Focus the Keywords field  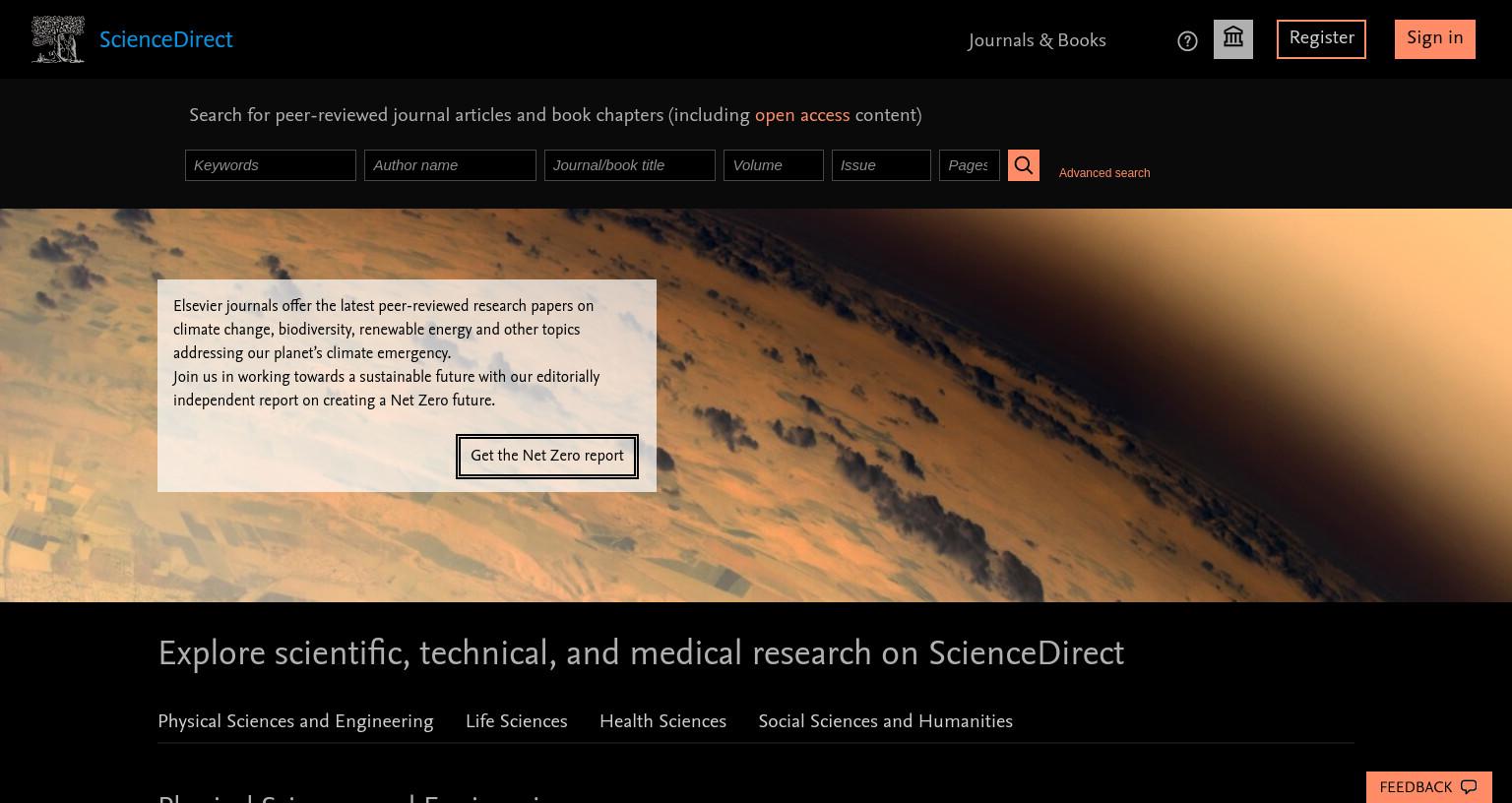click(x=271, y=165)
